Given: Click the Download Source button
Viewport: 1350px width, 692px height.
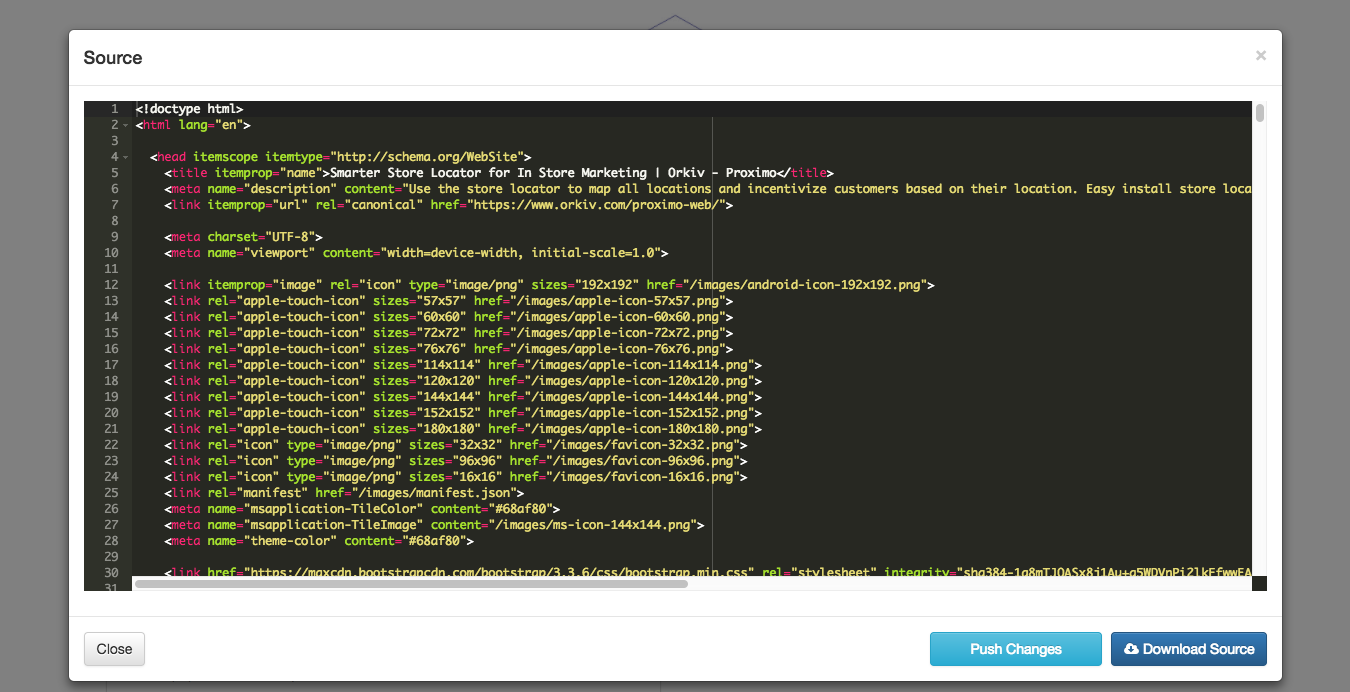Looking at the screenshot, I should point(1189,649).
